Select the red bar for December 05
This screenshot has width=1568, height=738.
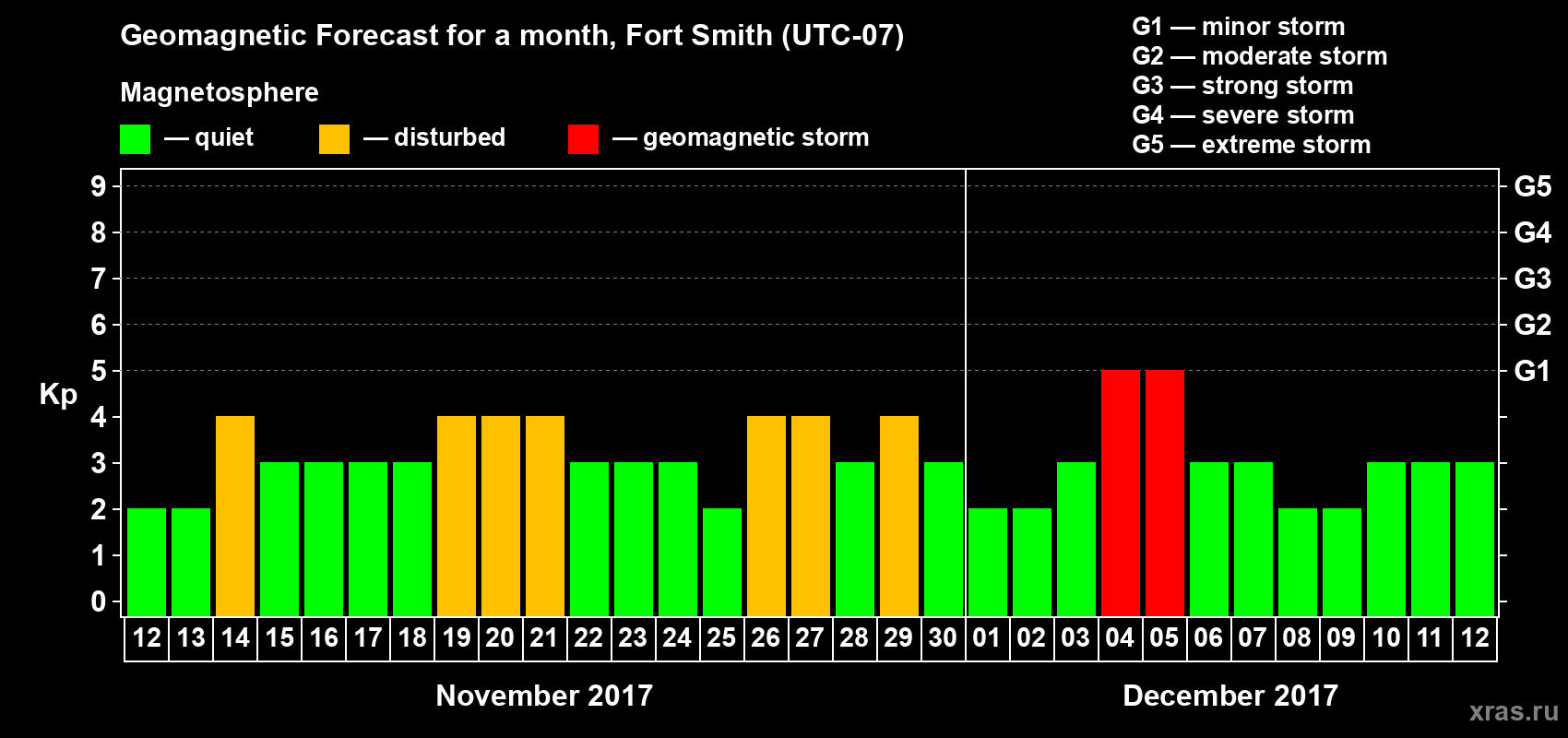click(1165, 494)
